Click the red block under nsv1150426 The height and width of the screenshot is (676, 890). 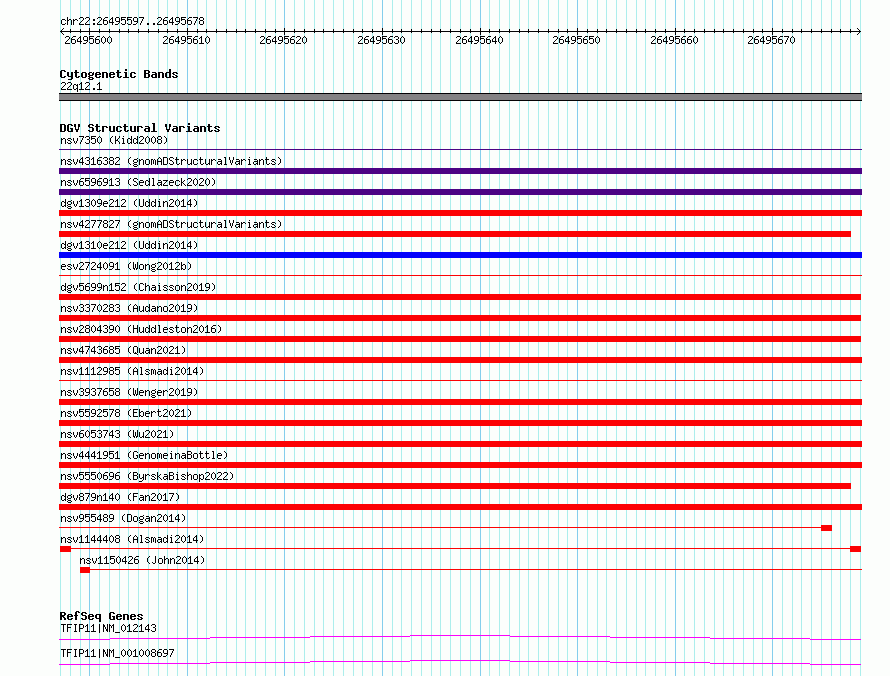85,570
